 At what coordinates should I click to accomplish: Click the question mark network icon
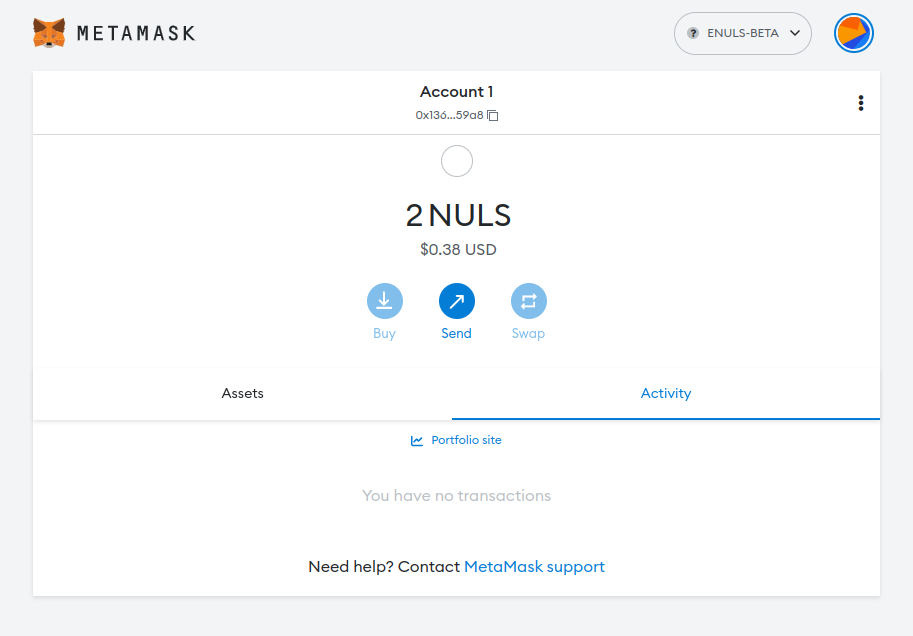point(693,33)
